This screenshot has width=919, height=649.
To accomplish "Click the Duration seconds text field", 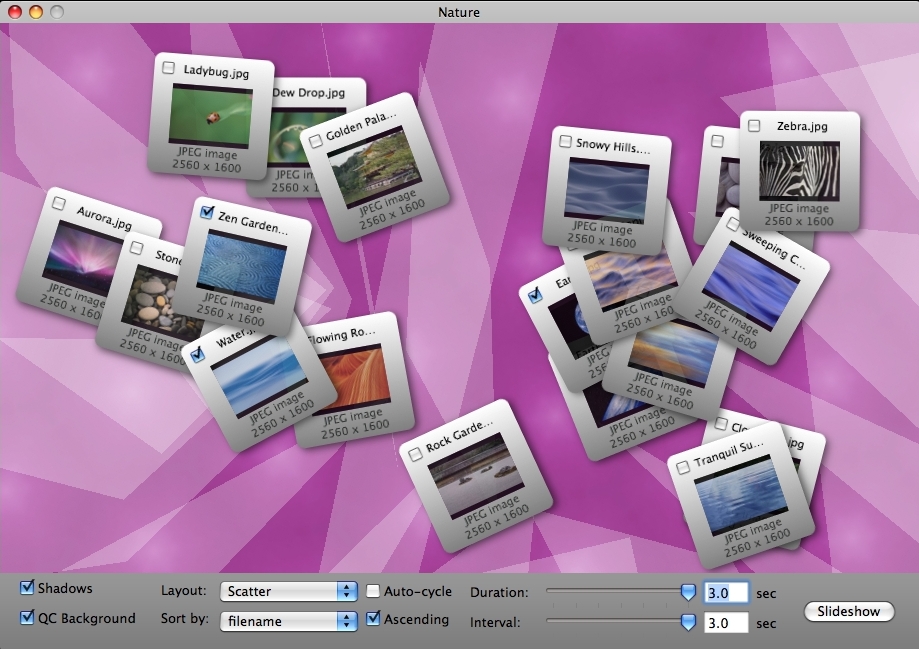I will (x=726, y=593).
